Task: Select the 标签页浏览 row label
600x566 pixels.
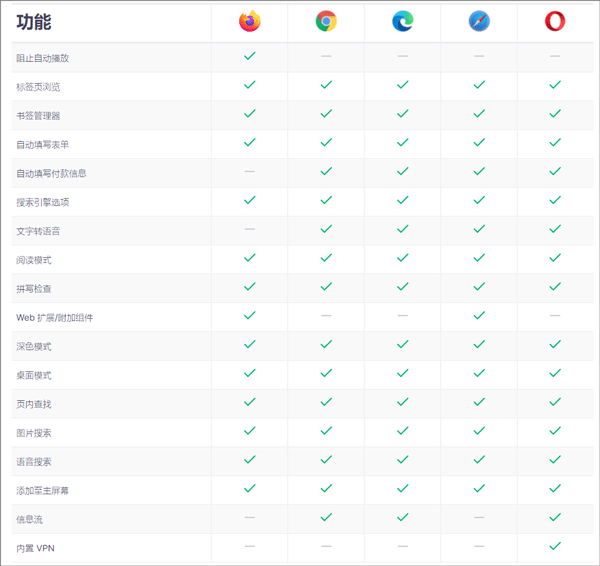Action: (x=38, y=87)
